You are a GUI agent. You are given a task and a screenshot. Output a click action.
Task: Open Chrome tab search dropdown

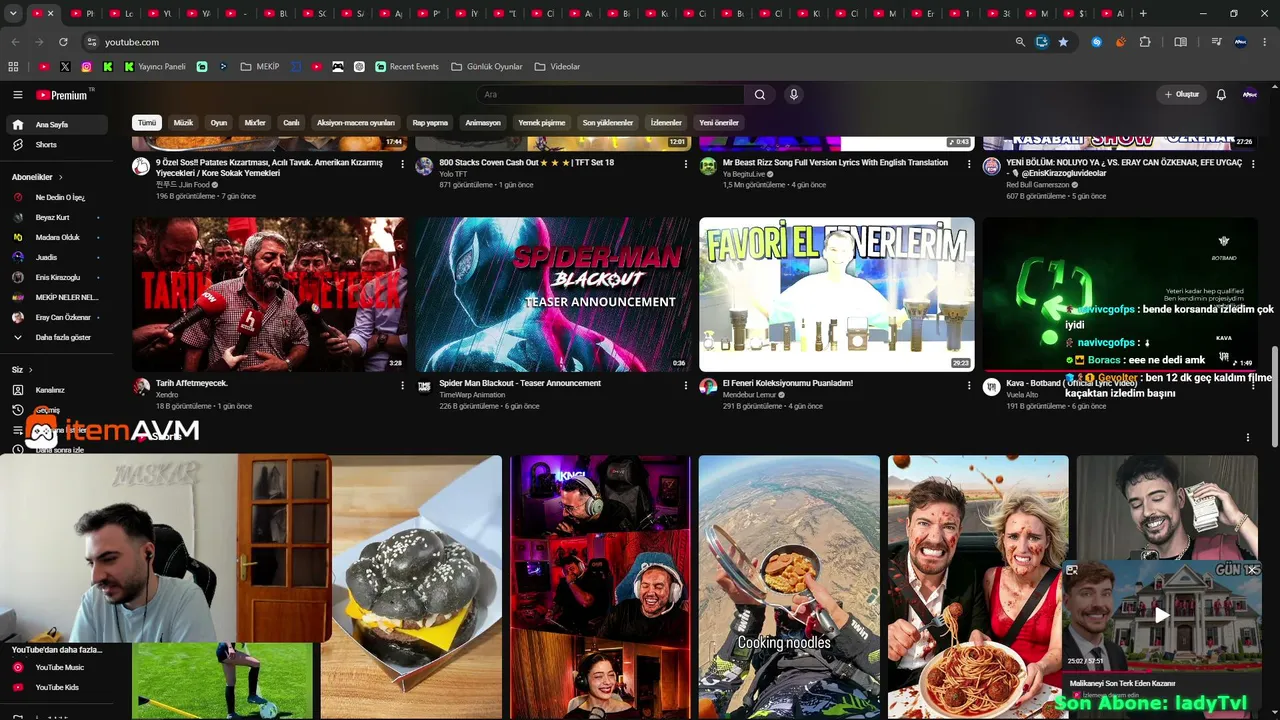13,13
